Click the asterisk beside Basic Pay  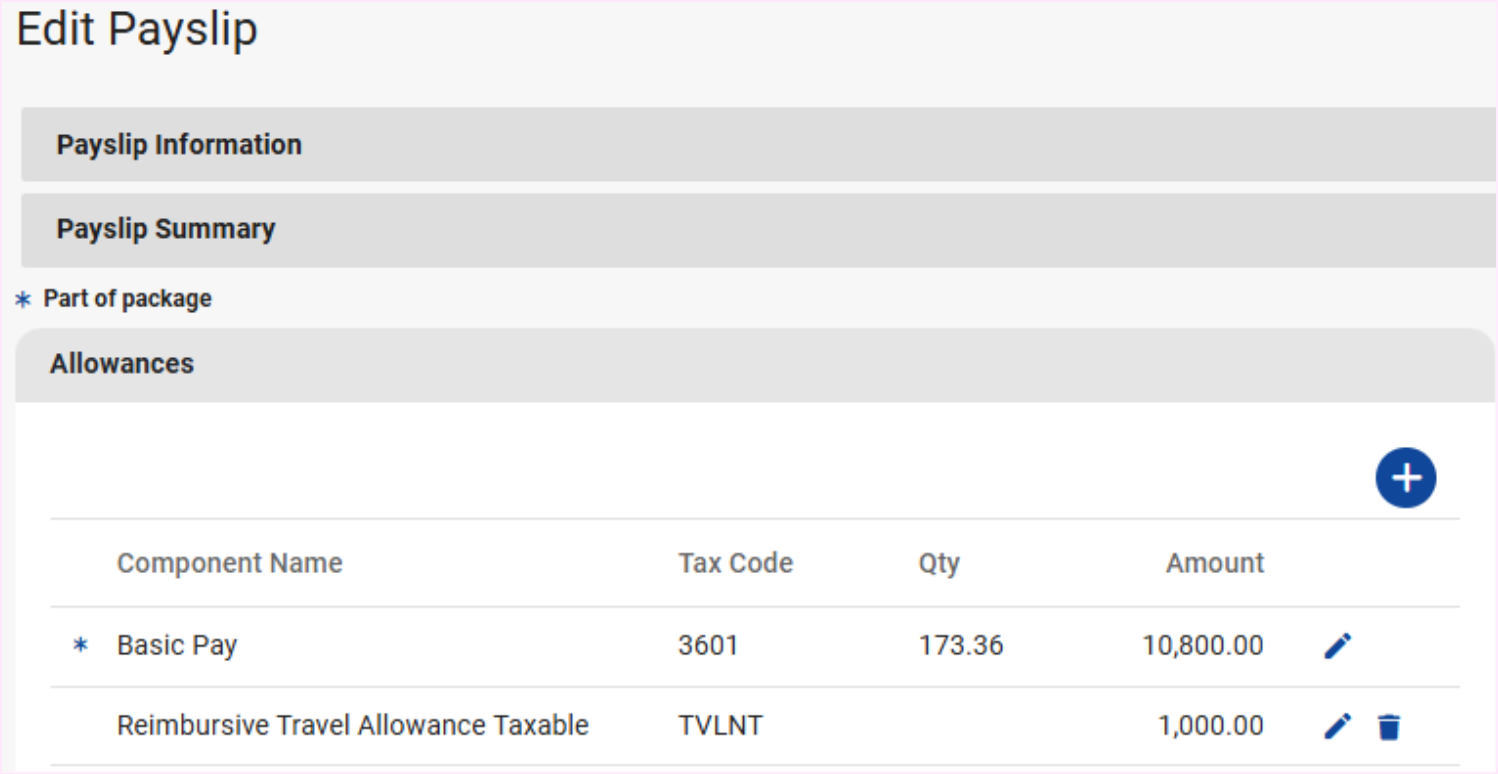point(81,646)
